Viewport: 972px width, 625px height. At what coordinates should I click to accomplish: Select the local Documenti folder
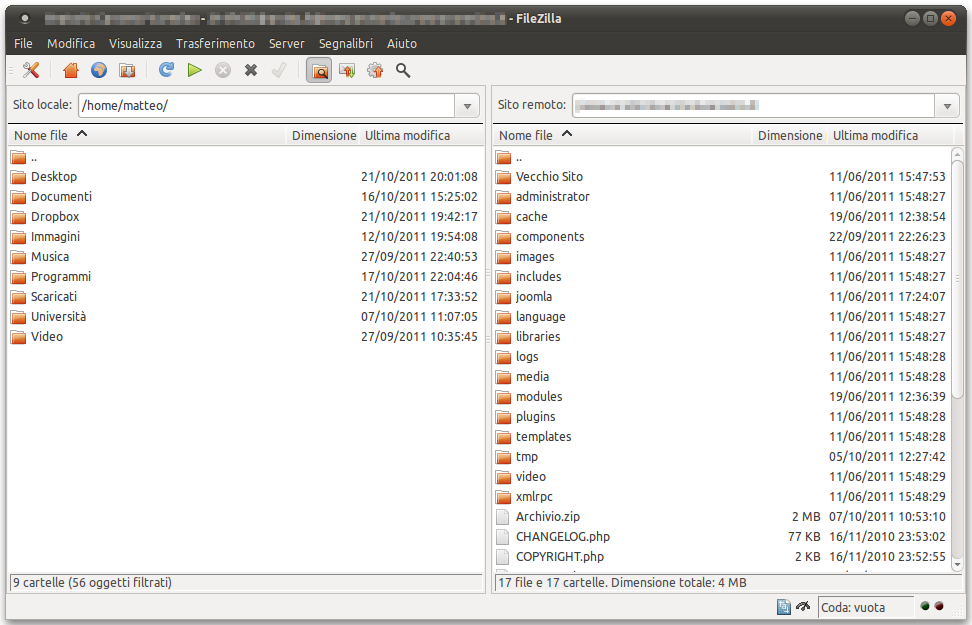tap(245, 197)
